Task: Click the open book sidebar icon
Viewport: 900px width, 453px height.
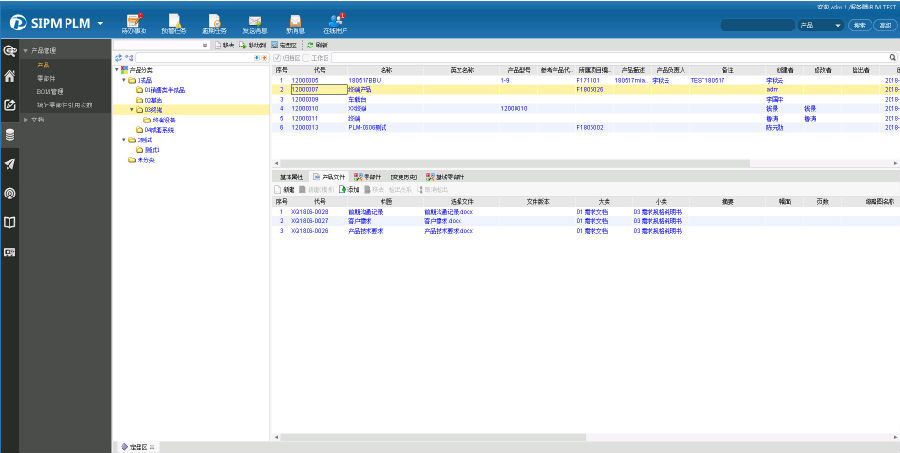Action: pos(10,222)
